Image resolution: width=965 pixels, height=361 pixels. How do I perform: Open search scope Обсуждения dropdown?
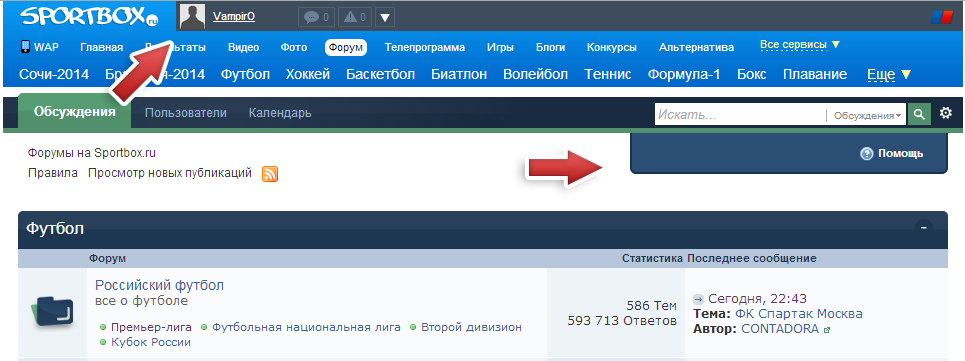(x=867, y=115)
